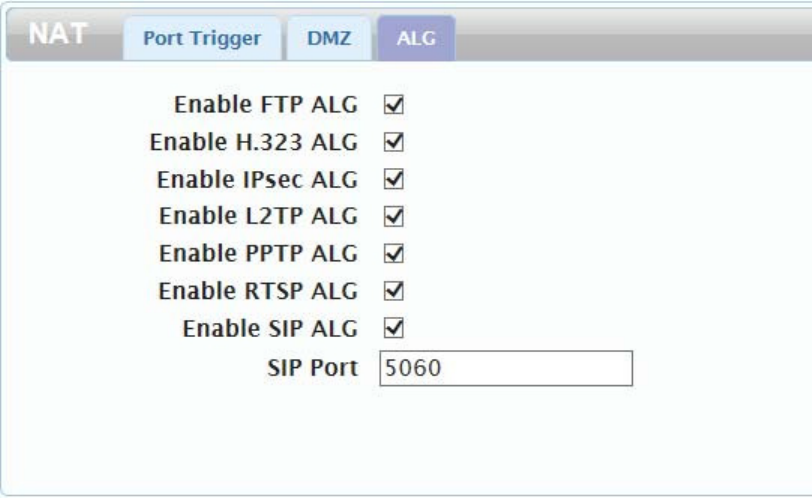Untick the L2TP ALG checkbox

click(394, 216)
